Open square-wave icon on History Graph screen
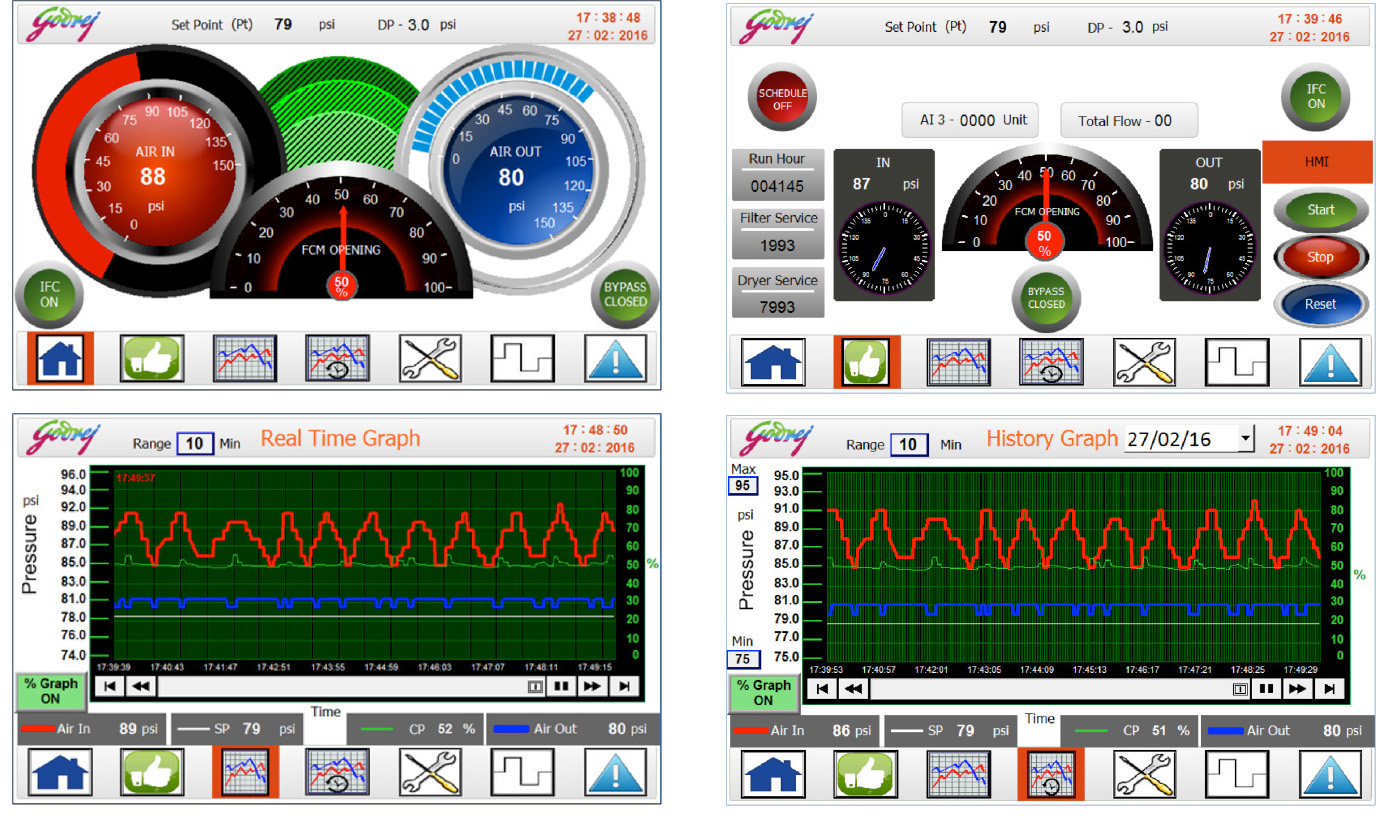The image size is (1400, 830). coord(1237,775)
